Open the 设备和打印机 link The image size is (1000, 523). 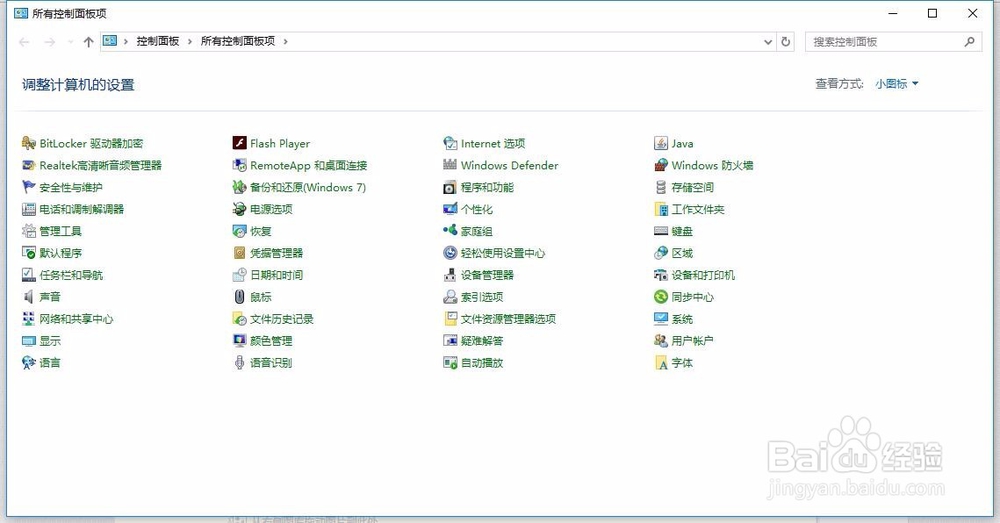(x=703, y=275)
